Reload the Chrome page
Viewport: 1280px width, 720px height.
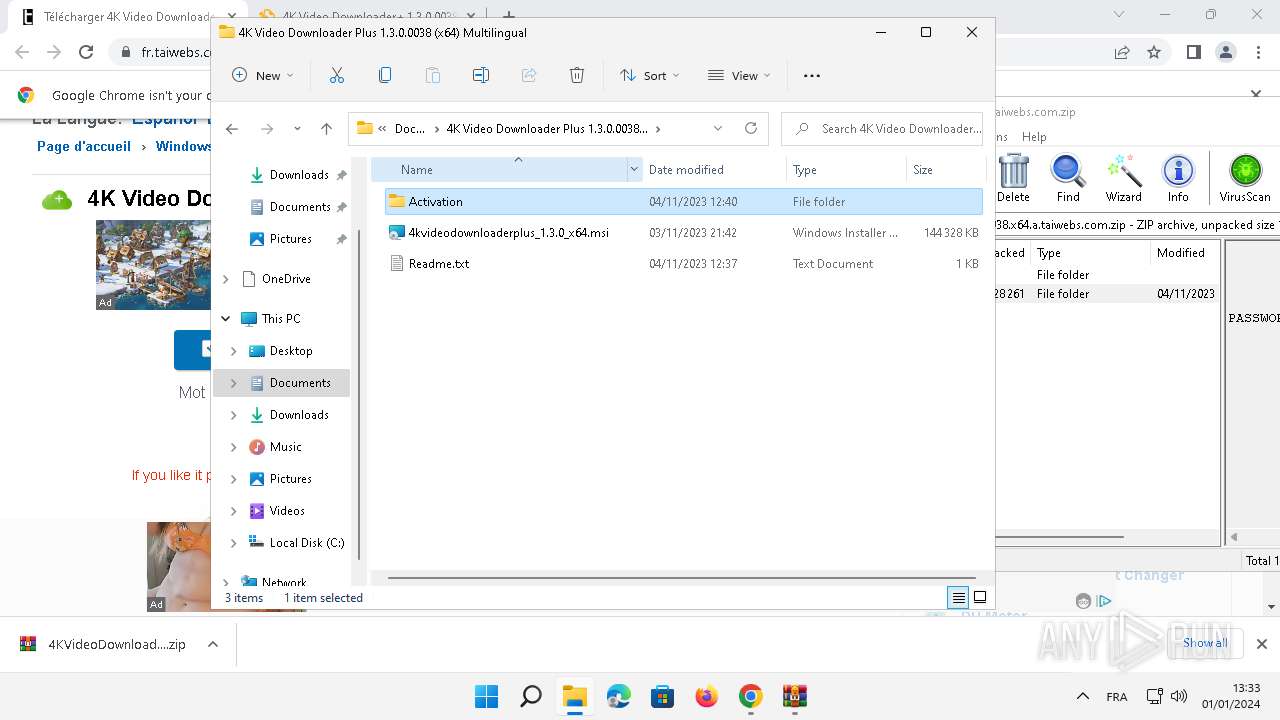pyautogui.click(x=86, y=52)
